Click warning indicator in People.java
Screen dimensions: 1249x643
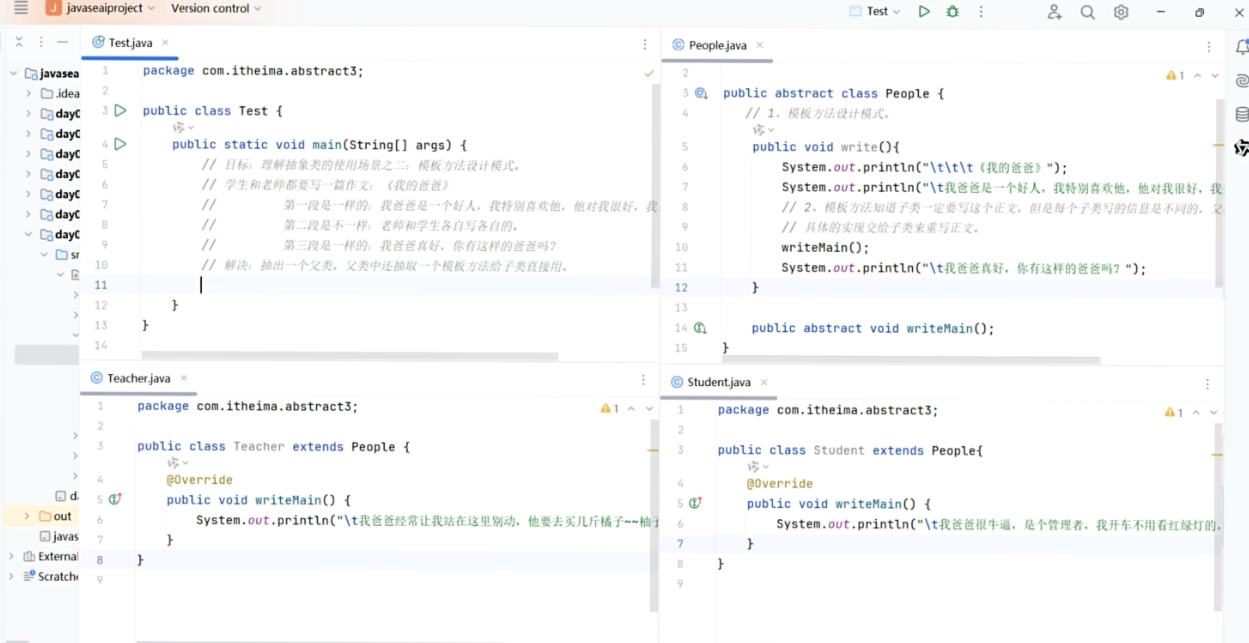pos(1175,76)
